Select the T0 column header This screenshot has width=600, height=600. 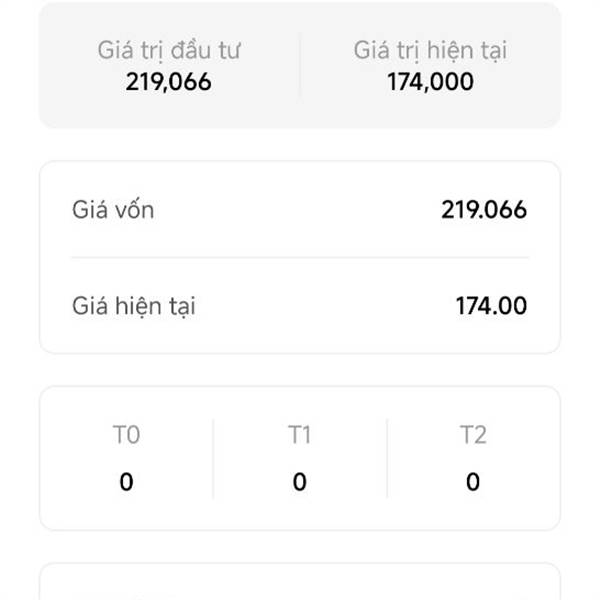[126, 435]
